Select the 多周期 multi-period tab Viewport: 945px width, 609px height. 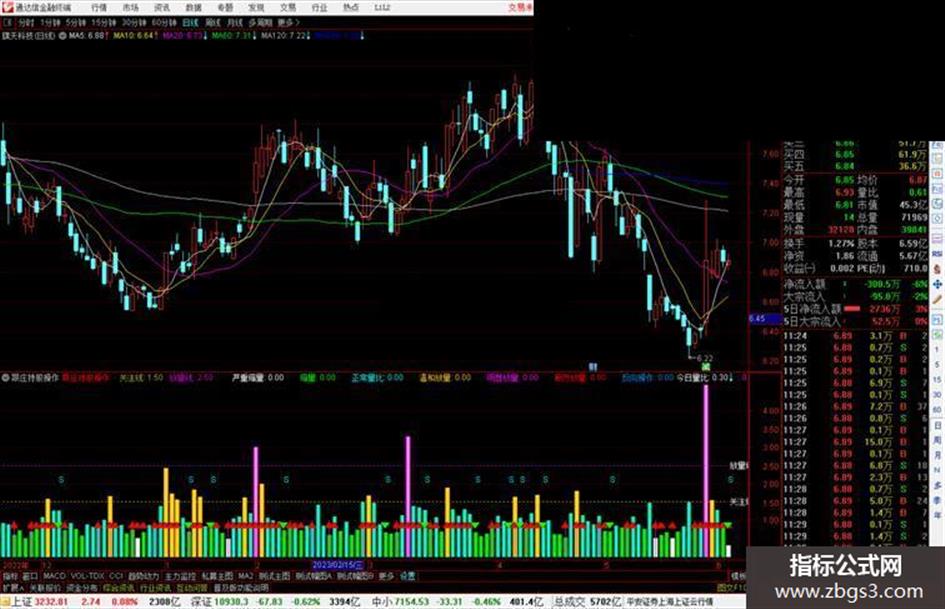260,22
